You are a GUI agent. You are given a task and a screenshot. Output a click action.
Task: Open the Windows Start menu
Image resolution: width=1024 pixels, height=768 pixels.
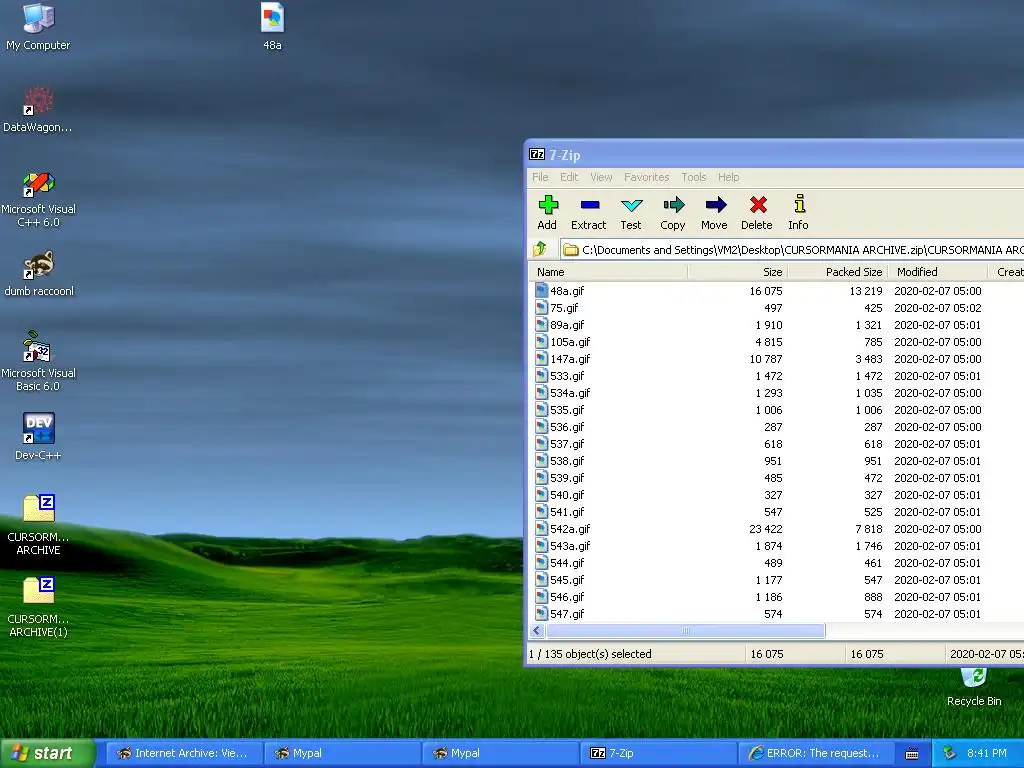48,753
